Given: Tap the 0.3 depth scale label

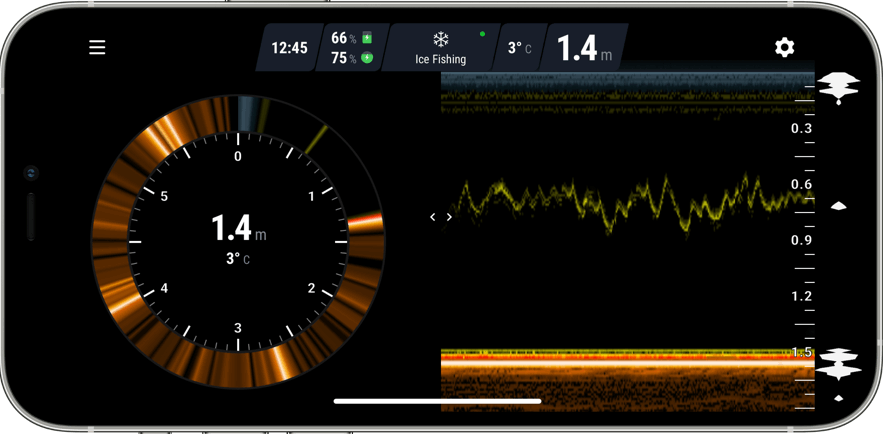Looking at the screenshot, I should pyautogui.click(x=801, y=128).
